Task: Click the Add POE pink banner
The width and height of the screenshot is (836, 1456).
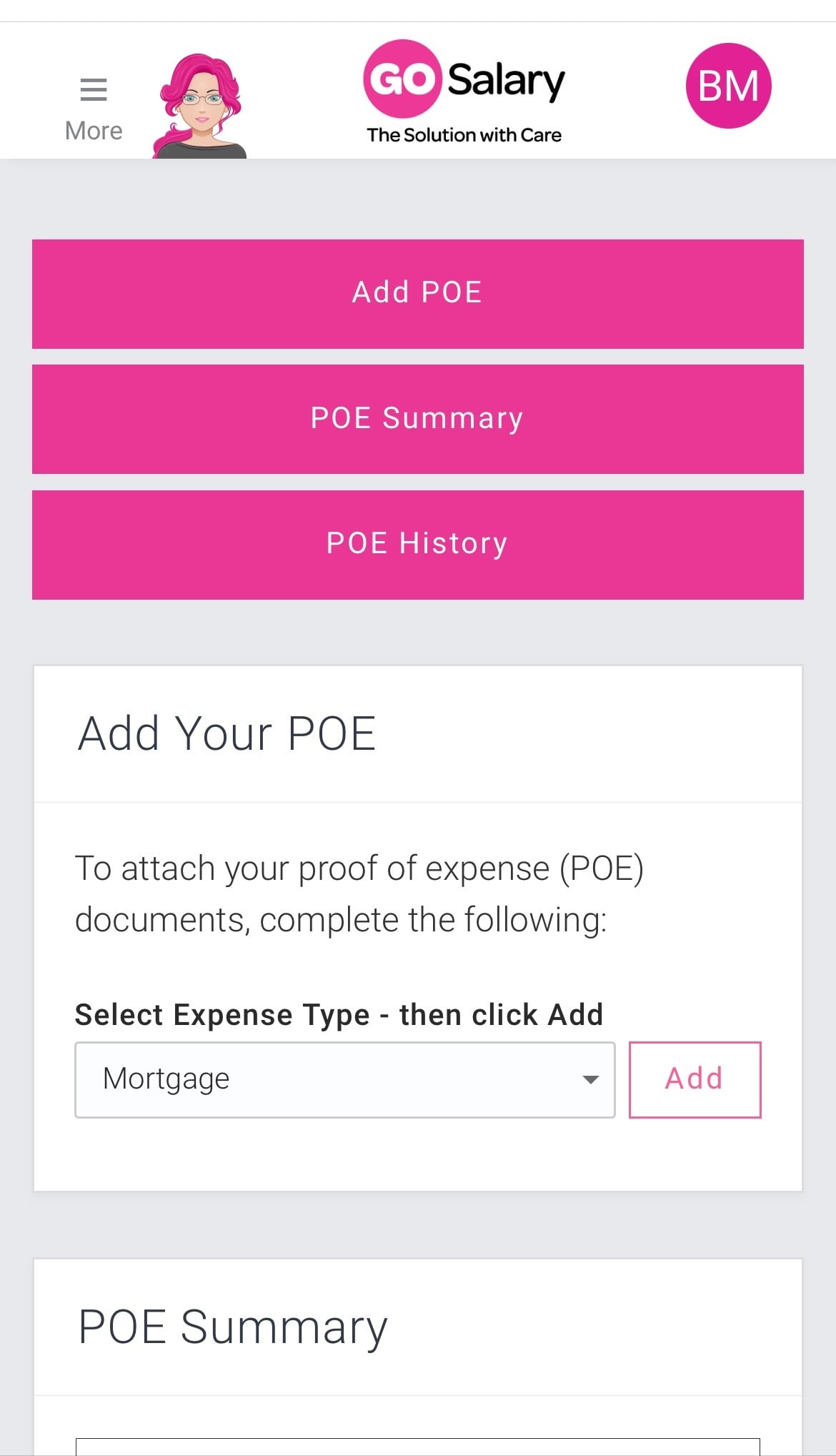Action: click(417, 292)
